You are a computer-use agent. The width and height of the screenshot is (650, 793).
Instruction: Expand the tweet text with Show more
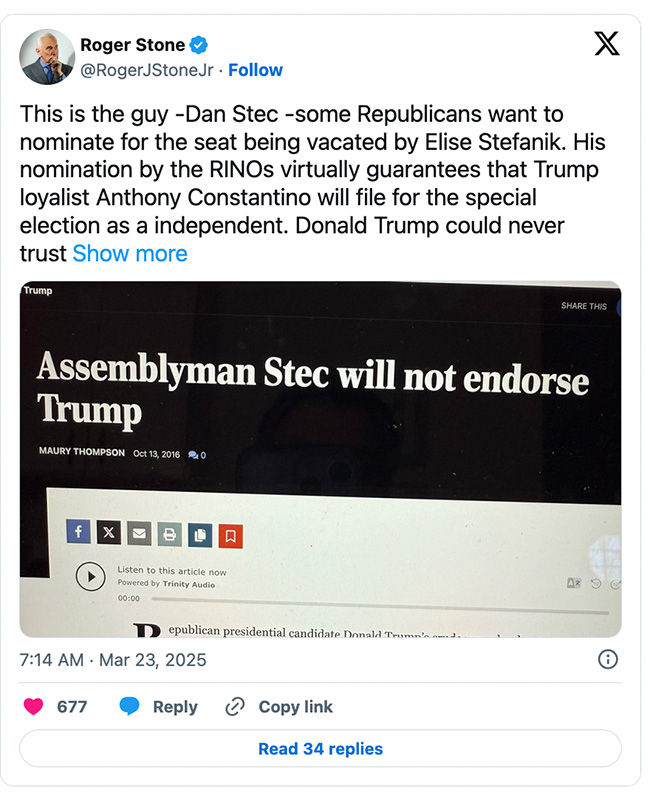(x=130, y=253)
